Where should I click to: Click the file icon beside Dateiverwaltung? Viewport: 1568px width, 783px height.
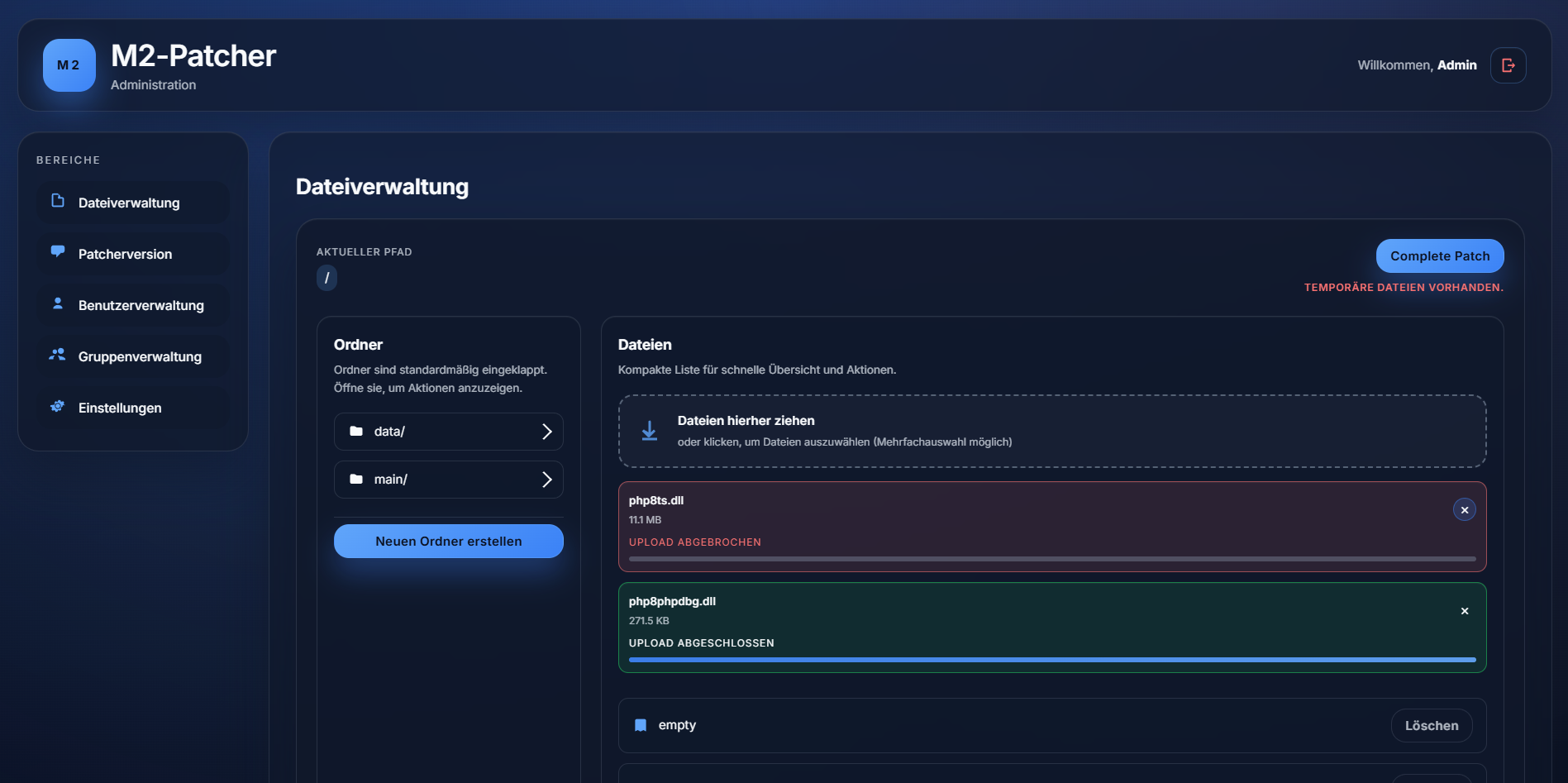coord(58,201)
